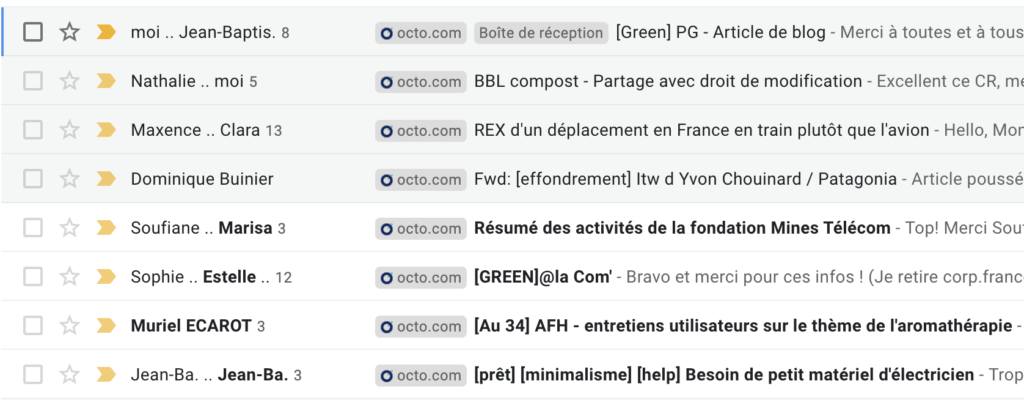This screenshot has width=1024, height=400.
Task: Check the box for Maxence's email
Action: pyautogui.click(x=33, y=130)
